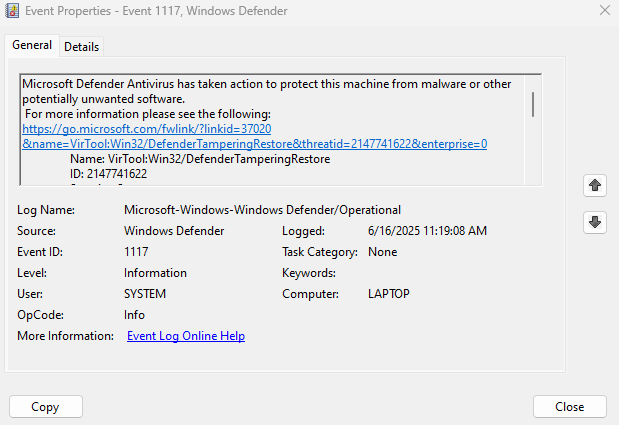Select the Name: VirTool:Win32/DefenderTamperingRestore line
The height and width of the screenshot is (425, 619).
pos(200,159)
